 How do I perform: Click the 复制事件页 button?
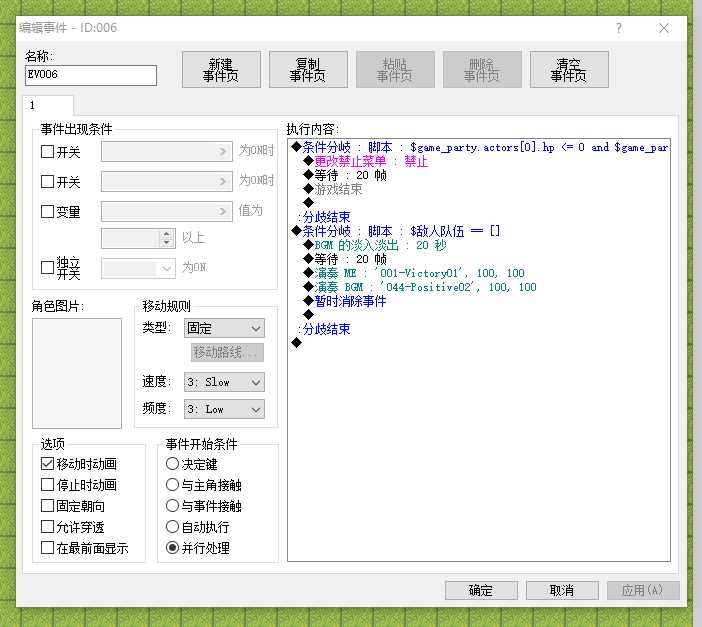[x=308, y=69]
